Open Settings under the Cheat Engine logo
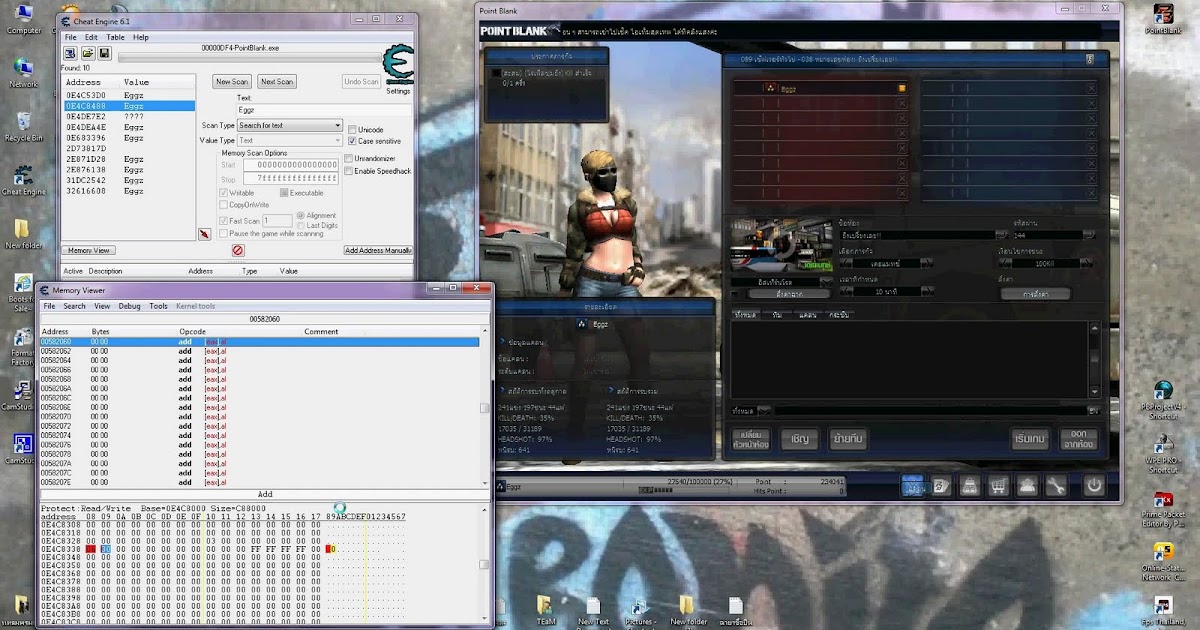 pyautogui.click(x=398, y=91)
